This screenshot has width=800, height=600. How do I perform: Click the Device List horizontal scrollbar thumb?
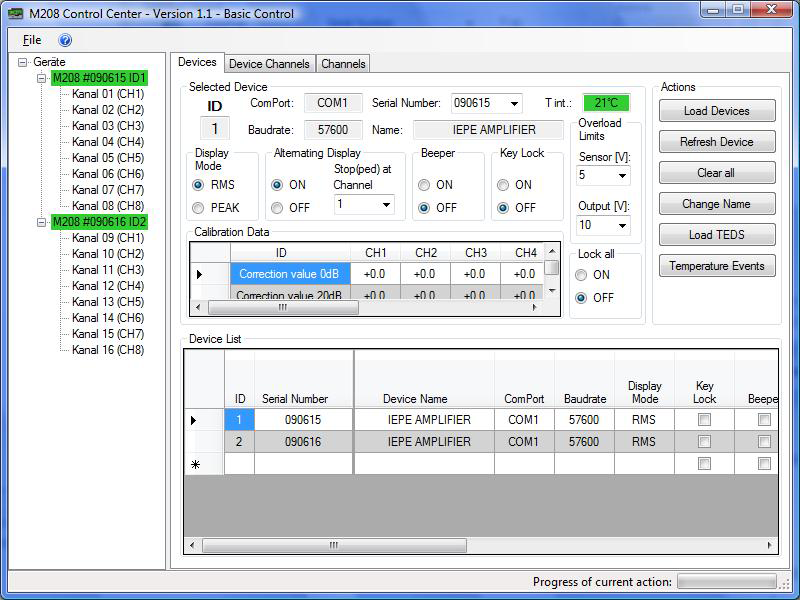pyautogui.click(x=334, y=545)
